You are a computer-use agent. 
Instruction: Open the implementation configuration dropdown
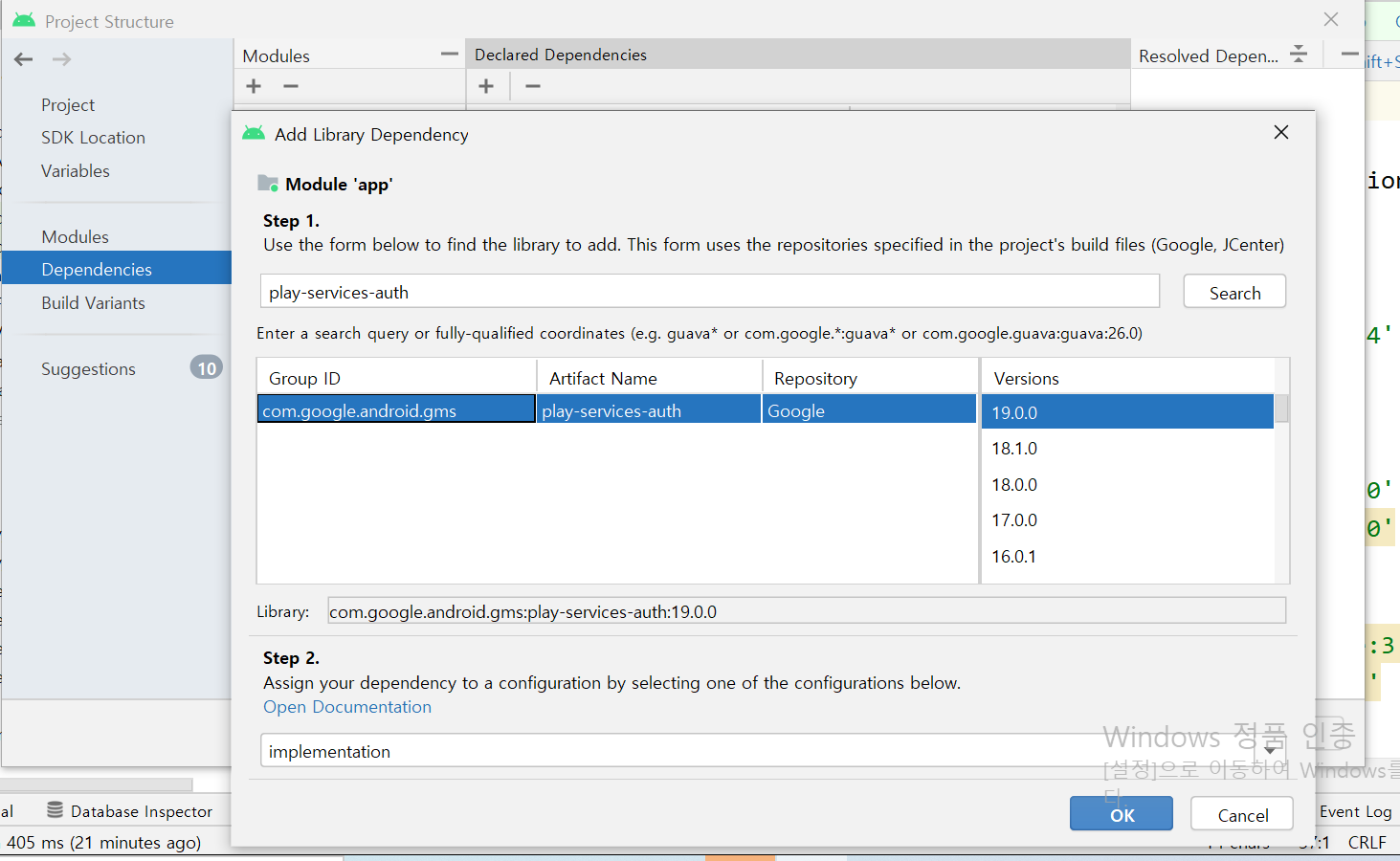[773, 751]
